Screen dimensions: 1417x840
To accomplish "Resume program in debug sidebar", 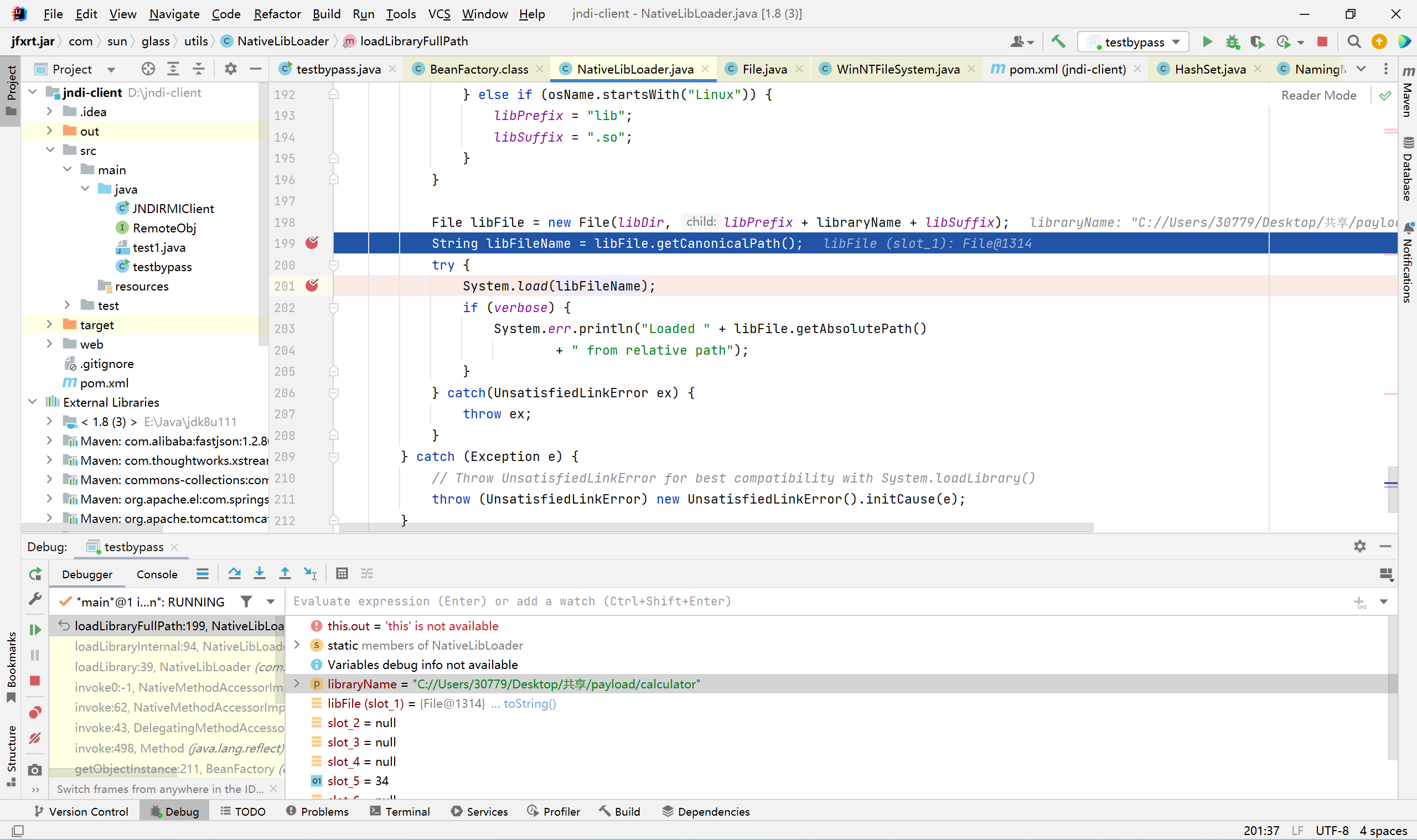I will [35, 629].
